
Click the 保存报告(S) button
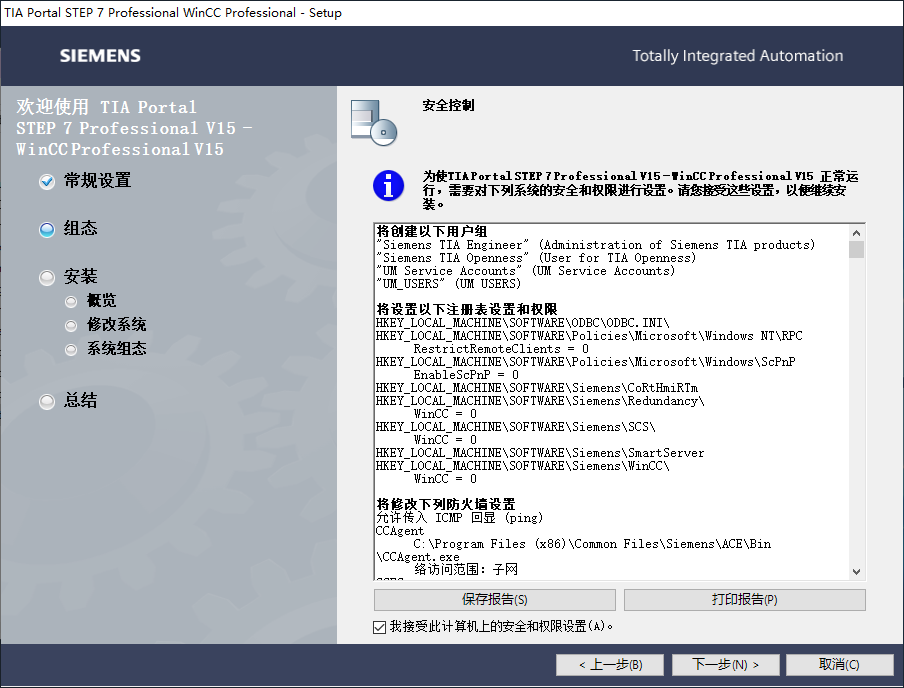[495, 600]
